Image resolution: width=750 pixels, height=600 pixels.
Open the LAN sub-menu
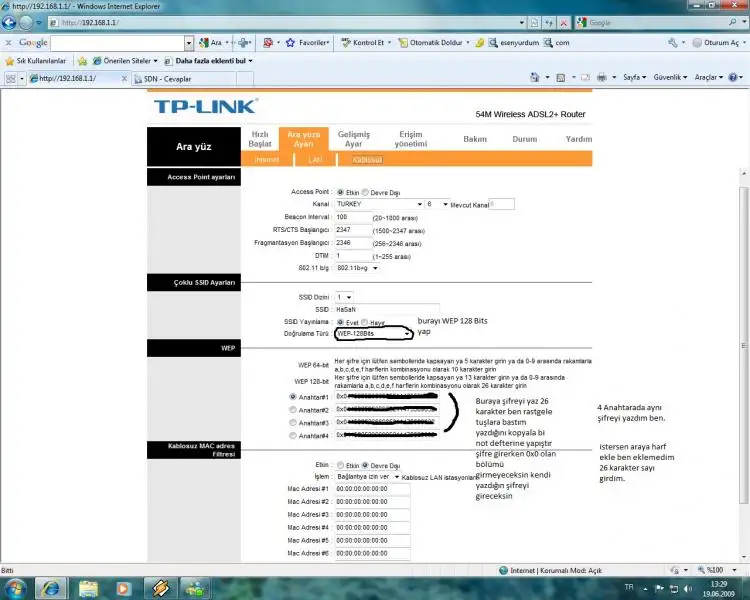coord(315,159)
